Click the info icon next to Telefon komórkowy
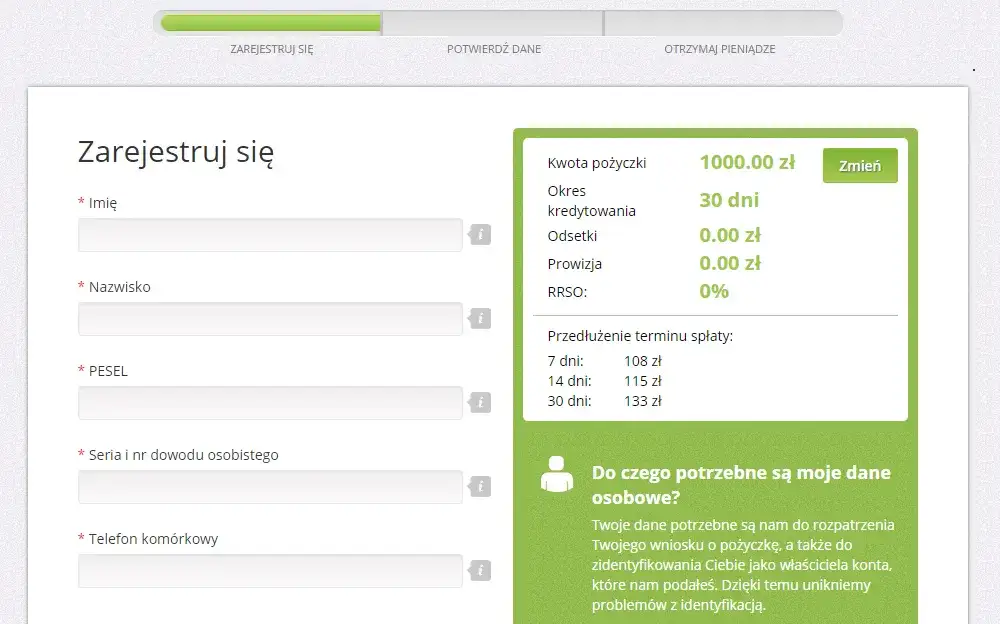The height and width of the screenshot is (624, 1000). (480, 570)
